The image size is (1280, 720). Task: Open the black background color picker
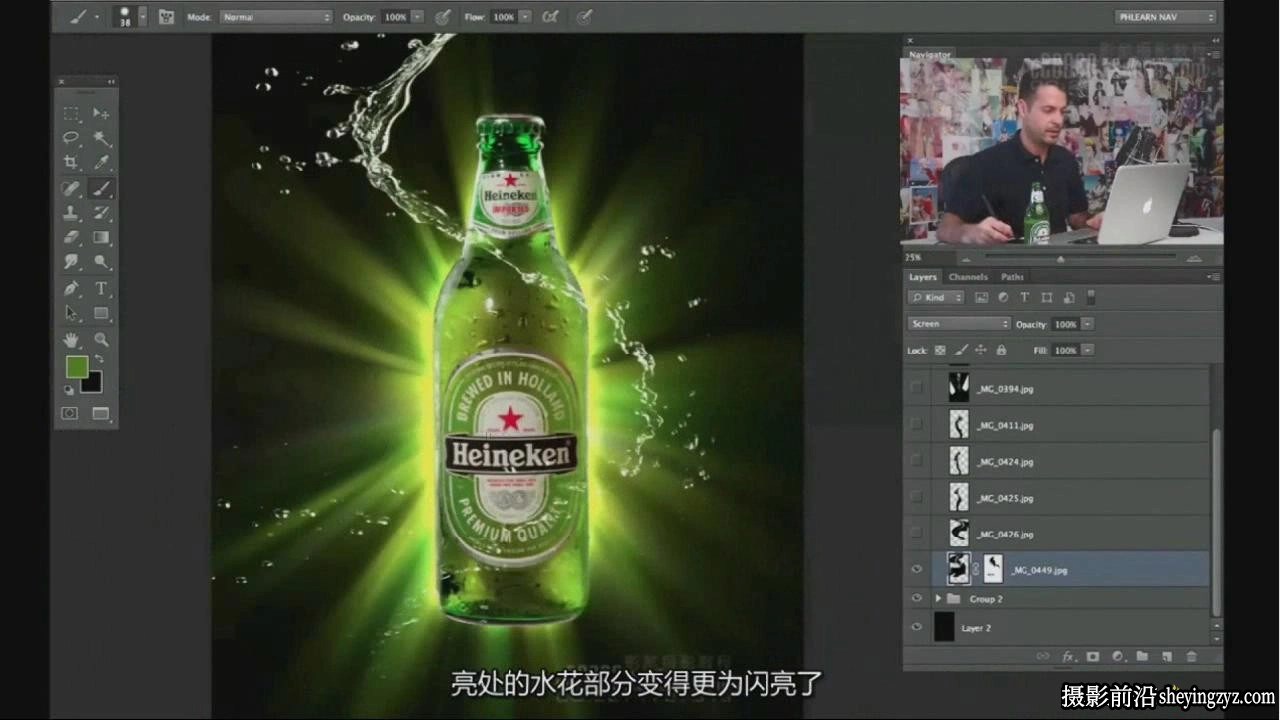94,385
